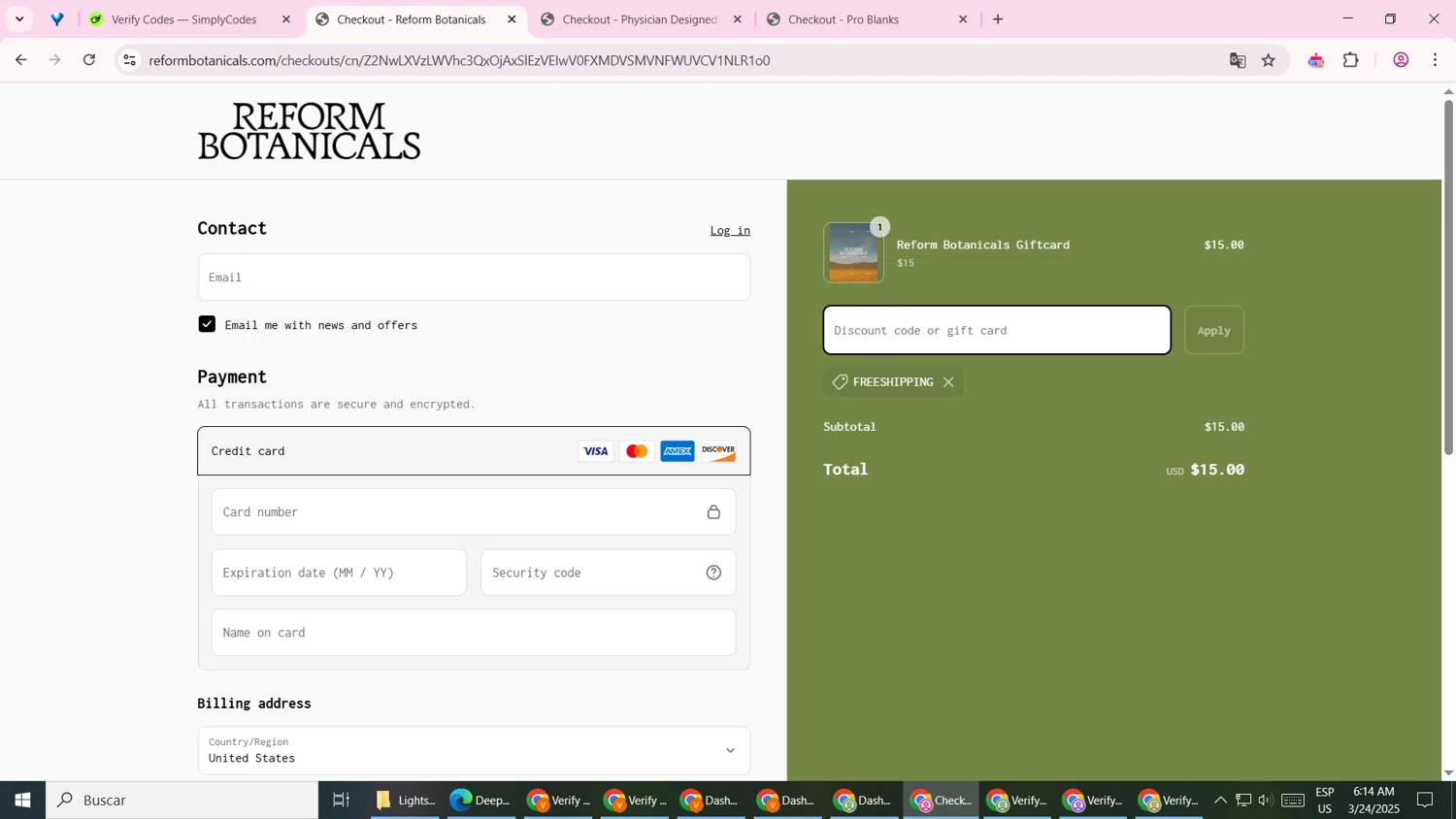This screenshot has width=1456, height=819.
Task: View site information icon in address bar
Action: pos(129,60)
